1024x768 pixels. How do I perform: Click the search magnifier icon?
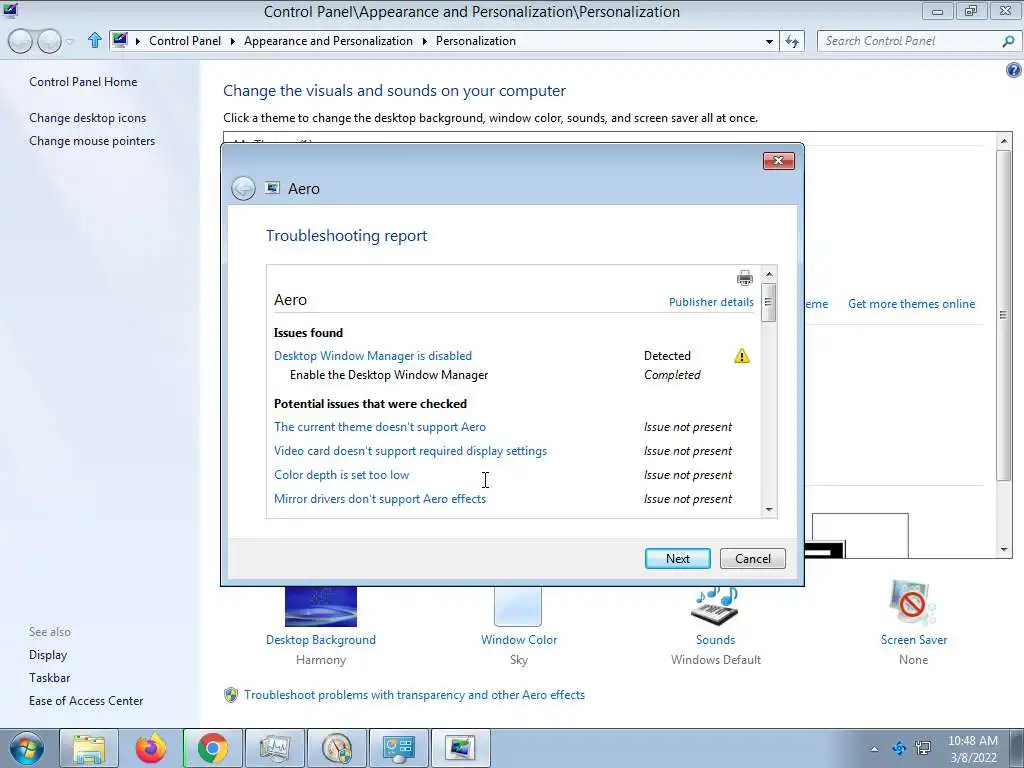pyautogui.click(x=1008, y=41)
